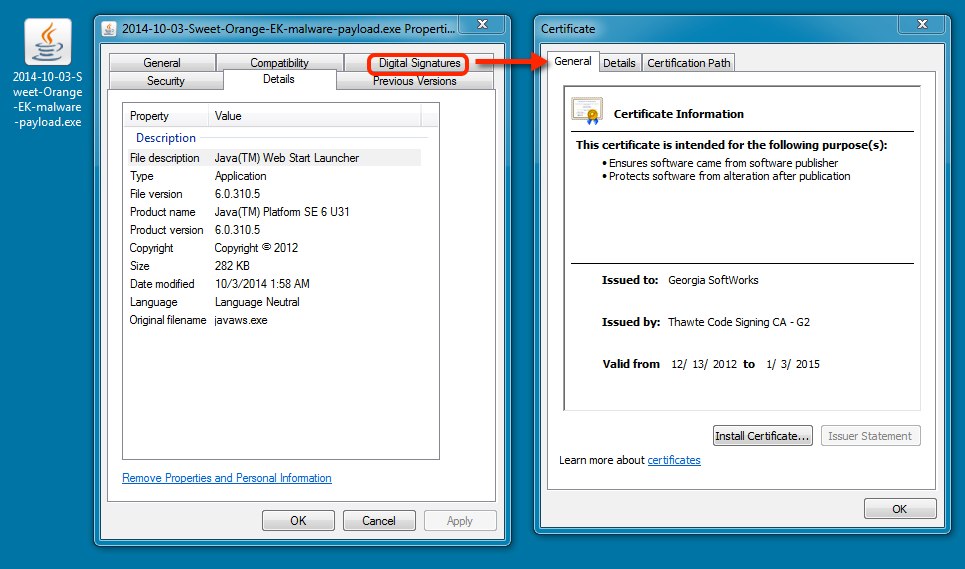Select the File description row
This screenshot has height=569, width=965.
[x=274, y=157]
